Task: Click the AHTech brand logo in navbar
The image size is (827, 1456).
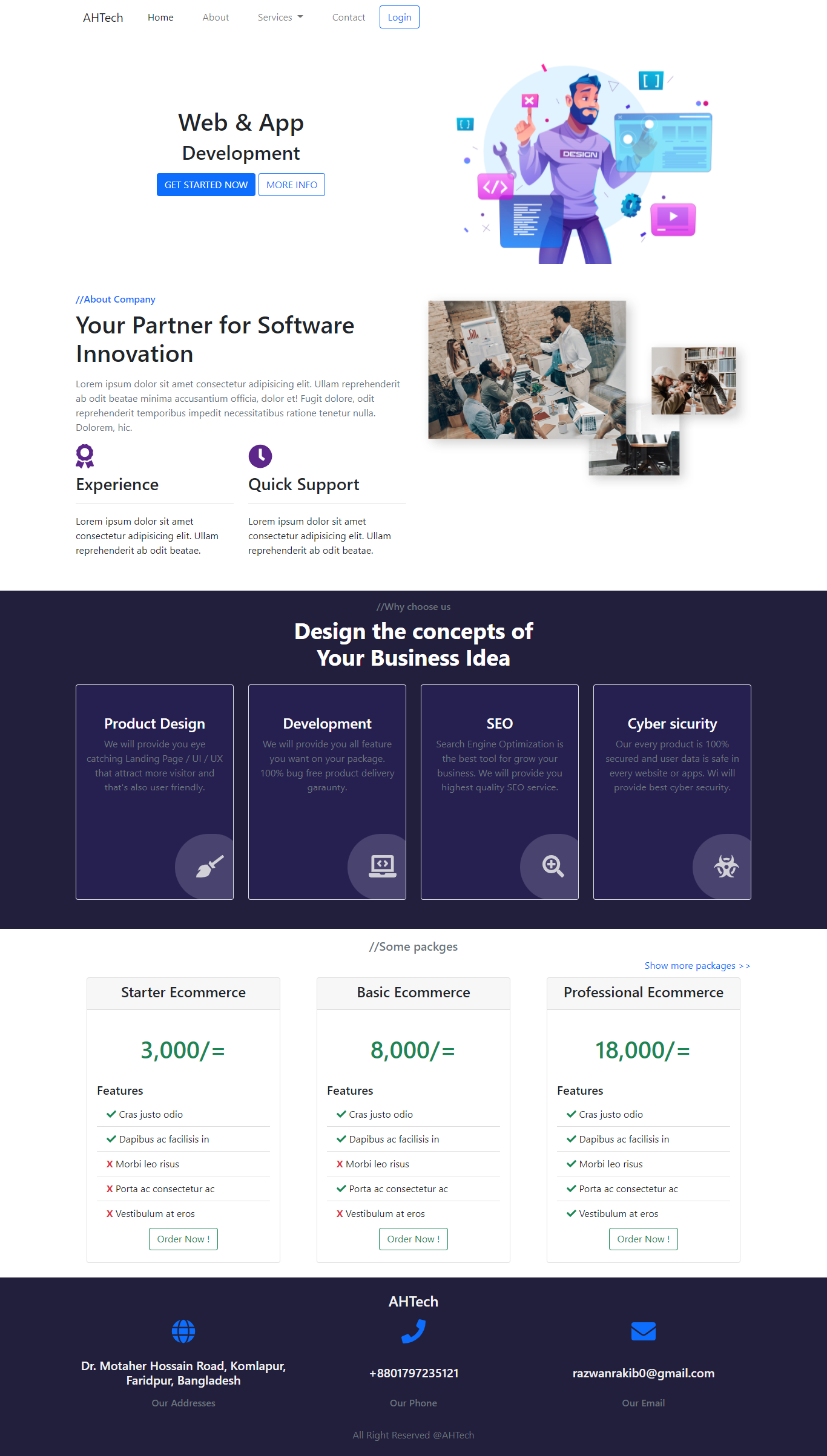Action: 103,18
